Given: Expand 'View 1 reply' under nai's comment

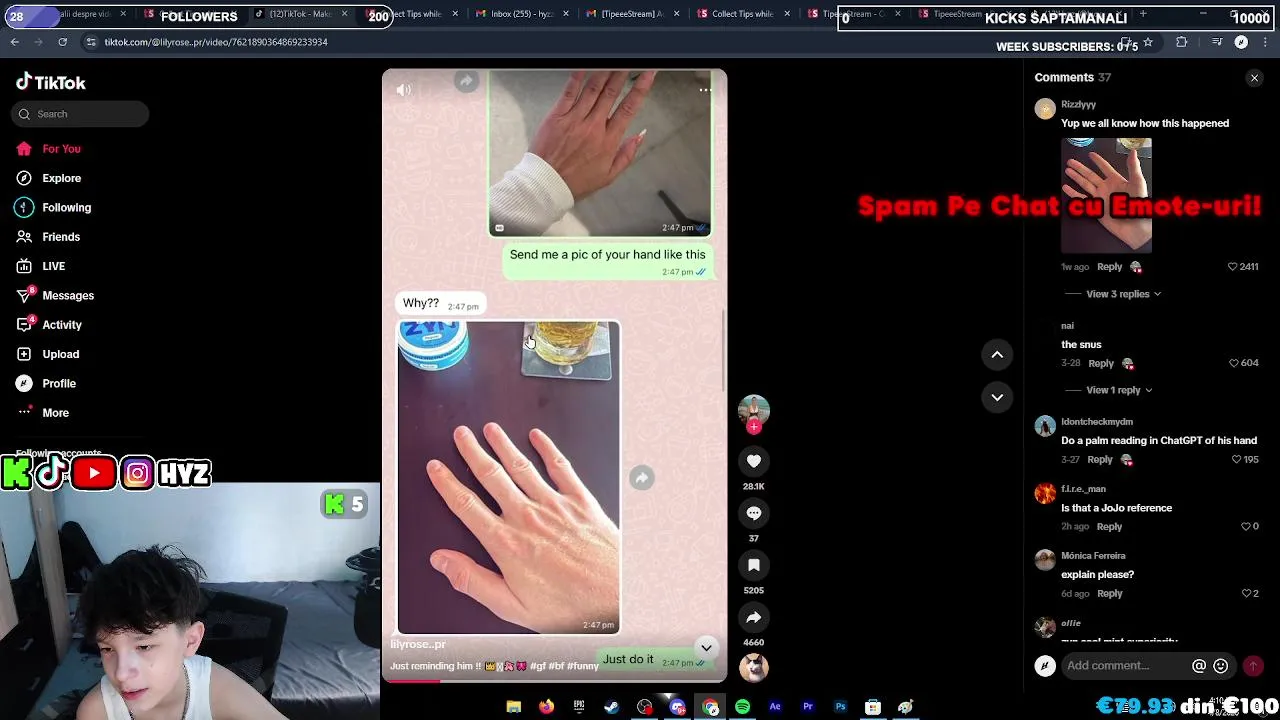Looking at the screenshot, I should [1119, 390].
